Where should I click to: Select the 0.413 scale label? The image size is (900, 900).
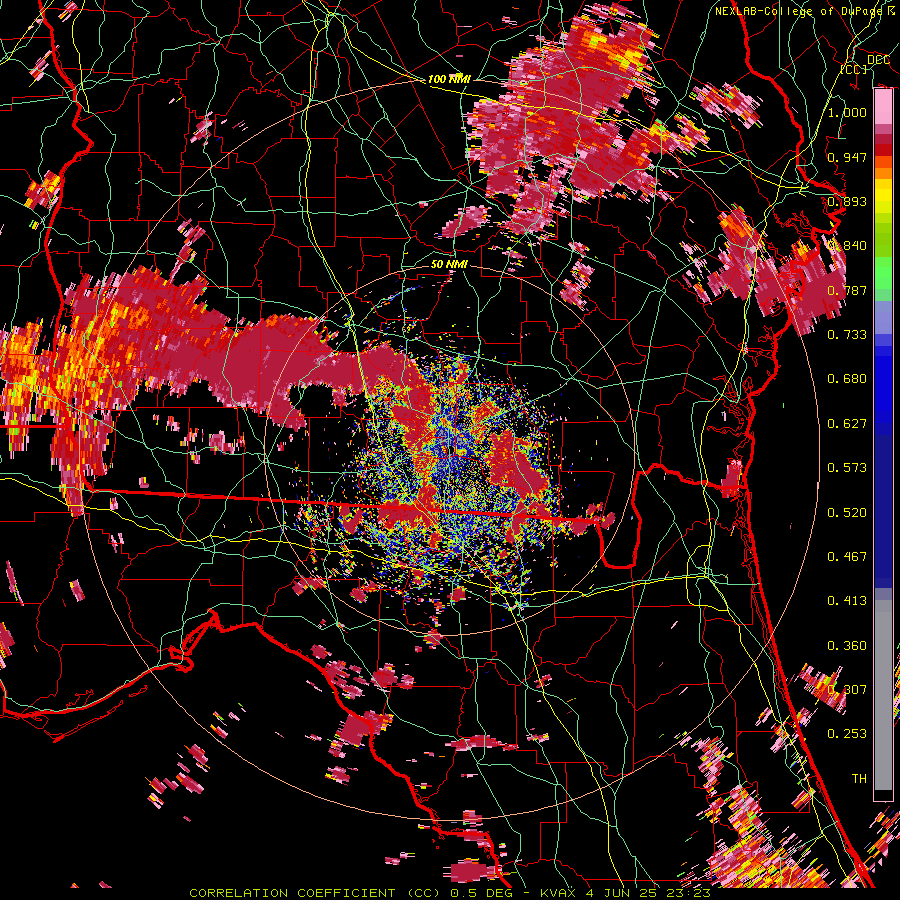pyautogui.click(x=847, y=601)
